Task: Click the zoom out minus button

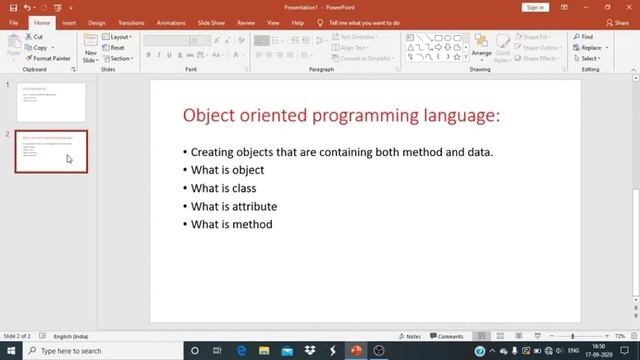Action: [x=552, y=336]
